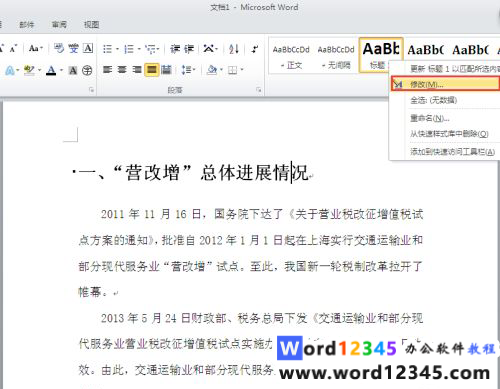Click the Text Effects glowing A icon
Image resolution: width=500 pixels, height=389 pixels.
(x=9, y=70)
